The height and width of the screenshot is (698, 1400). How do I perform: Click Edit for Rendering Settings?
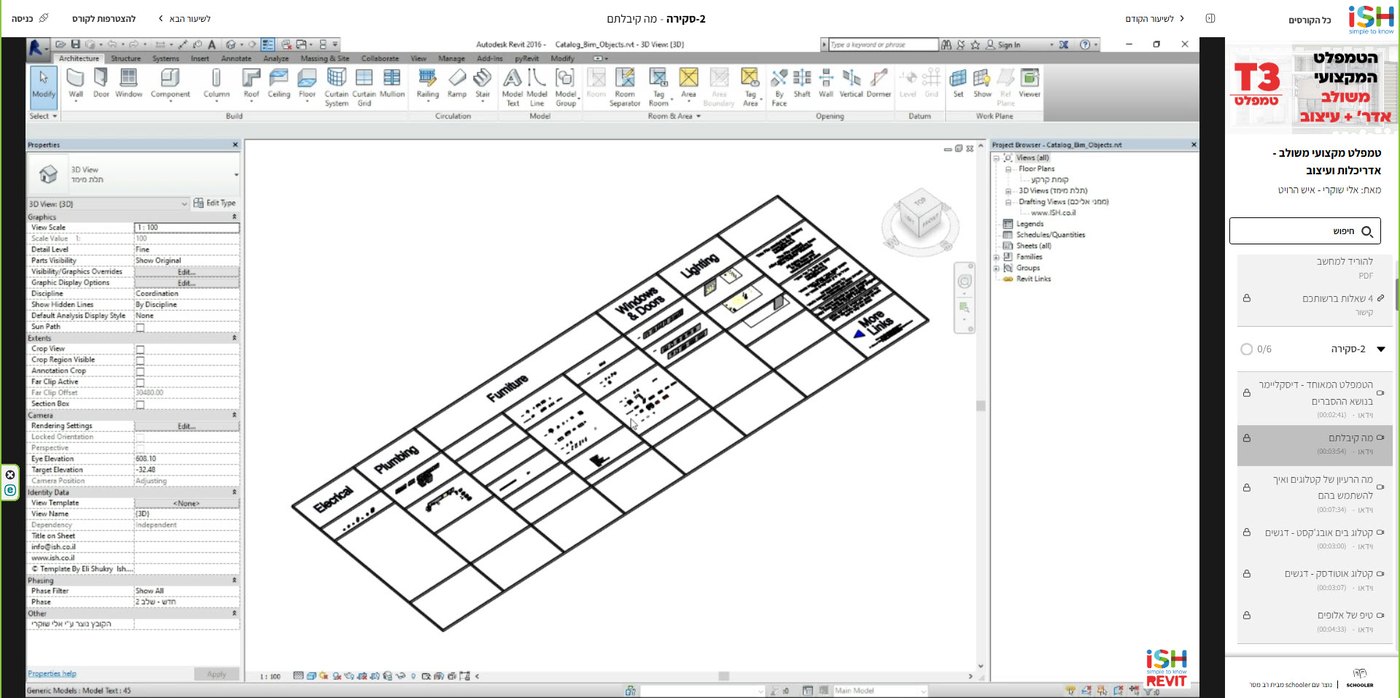187,426
